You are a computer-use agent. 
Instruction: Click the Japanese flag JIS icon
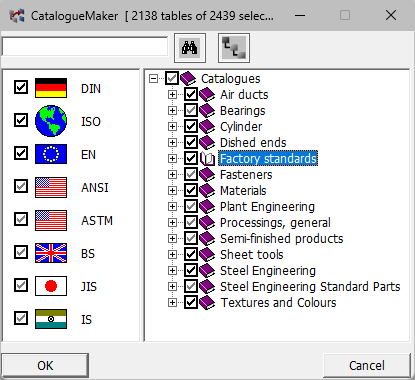tap(51, 286)
